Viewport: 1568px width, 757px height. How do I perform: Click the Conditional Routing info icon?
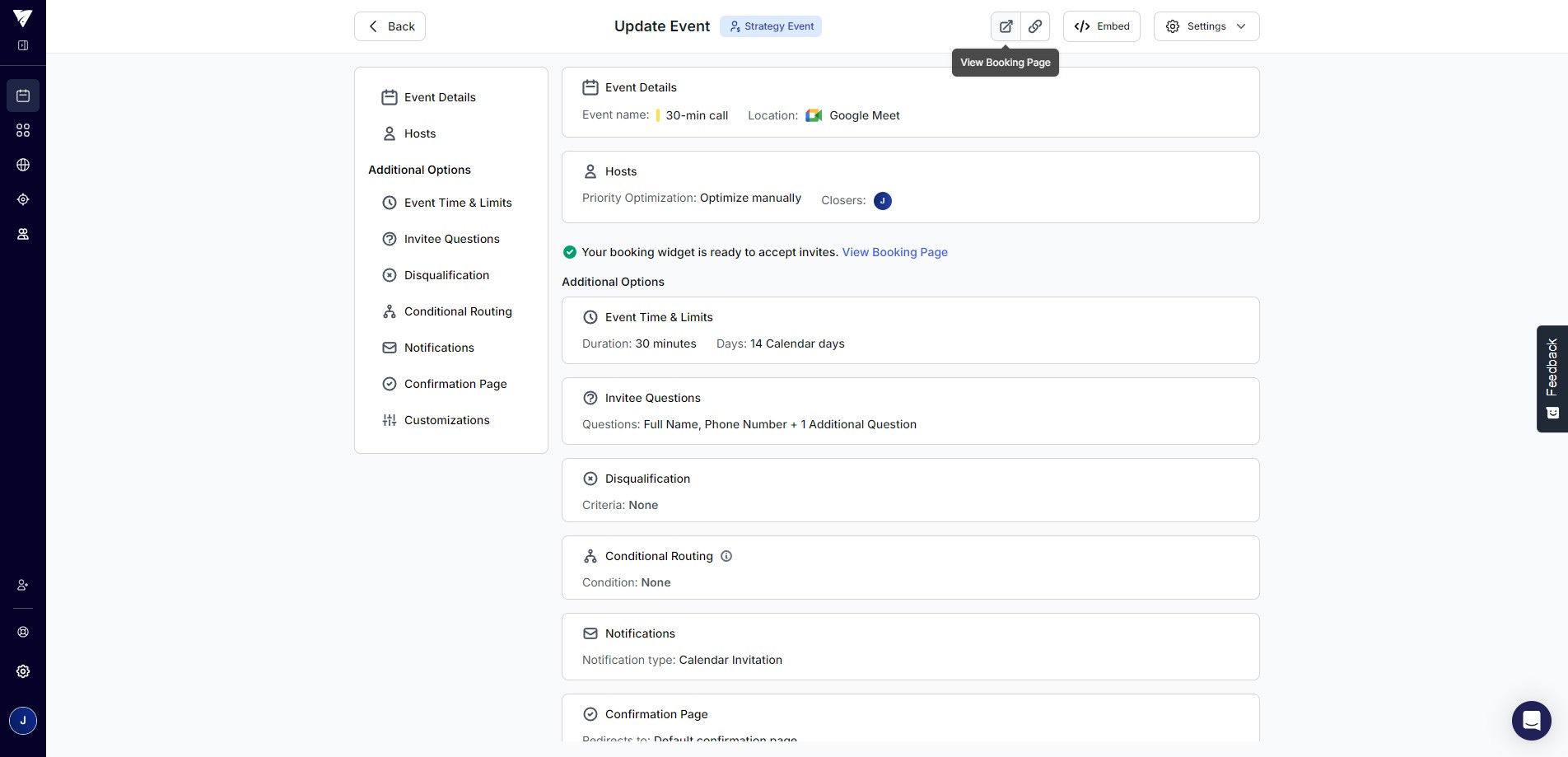pos(726,556)
